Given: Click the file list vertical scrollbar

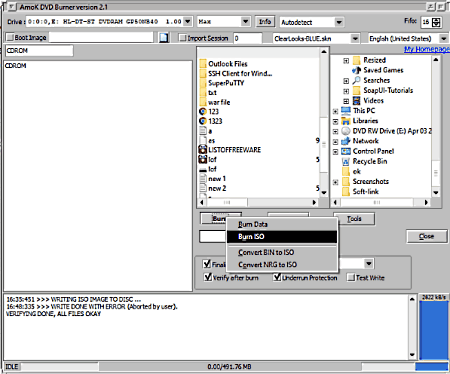Looking at the screenshot, I should coord(324,122).
